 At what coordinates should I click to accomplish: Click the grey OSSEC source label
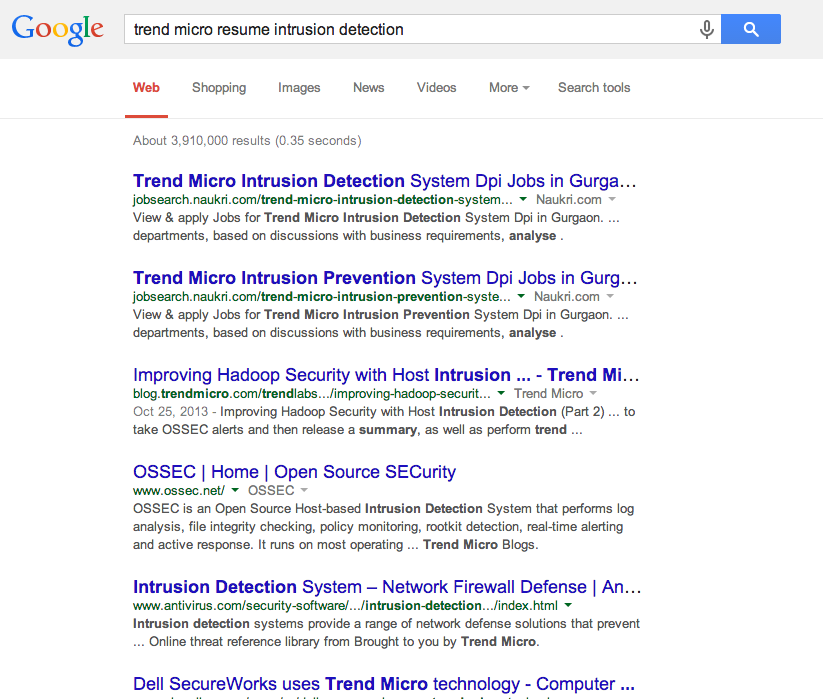tap(271, 490)
